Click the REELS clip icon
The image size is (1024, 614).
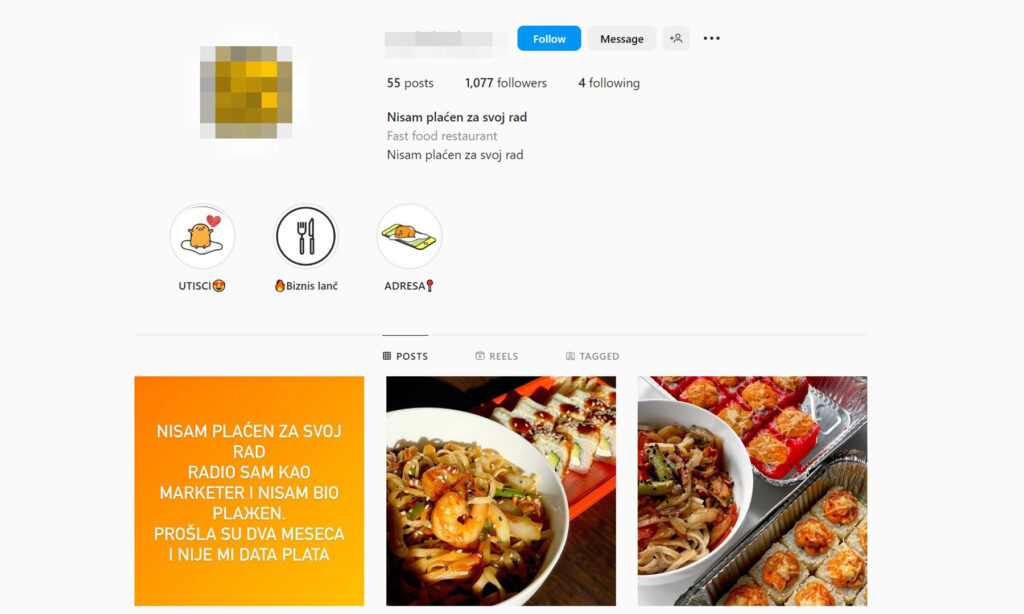coord(480,356)
